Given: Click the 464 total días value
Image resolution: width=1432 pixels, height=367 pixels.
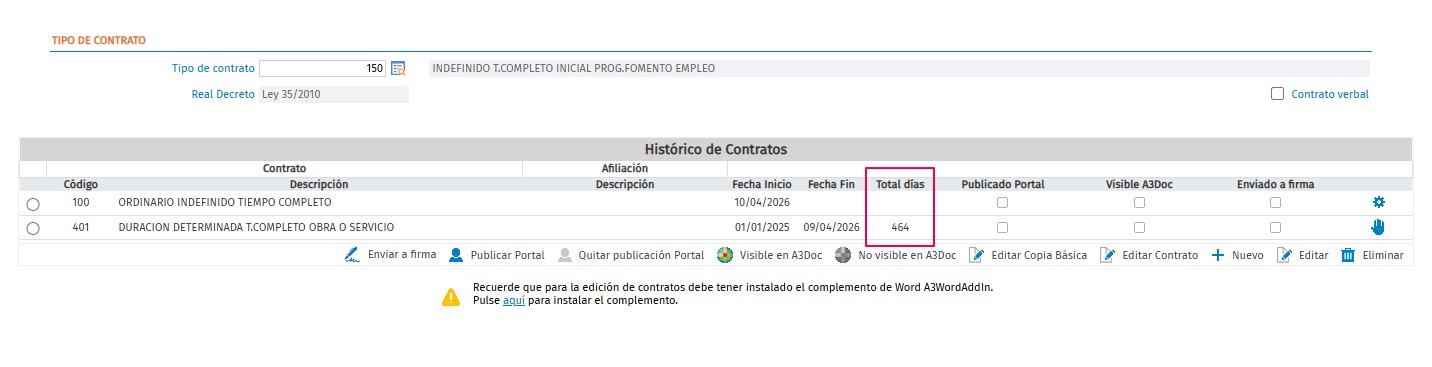Looking at the screenshot, I should click(900, 227).
